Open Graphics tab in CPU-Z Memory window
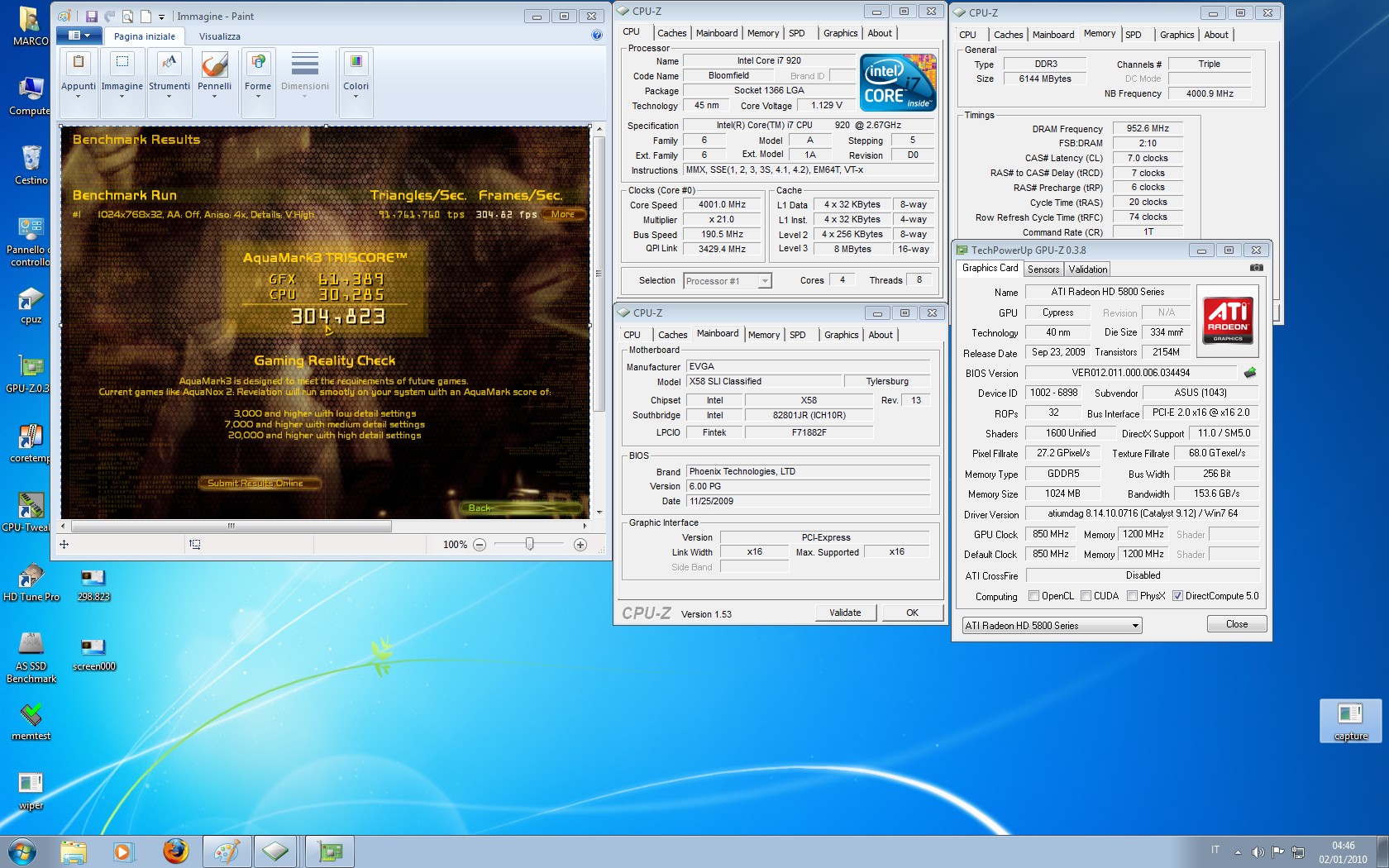1389x868 pixels. (x=1177, y=35)
